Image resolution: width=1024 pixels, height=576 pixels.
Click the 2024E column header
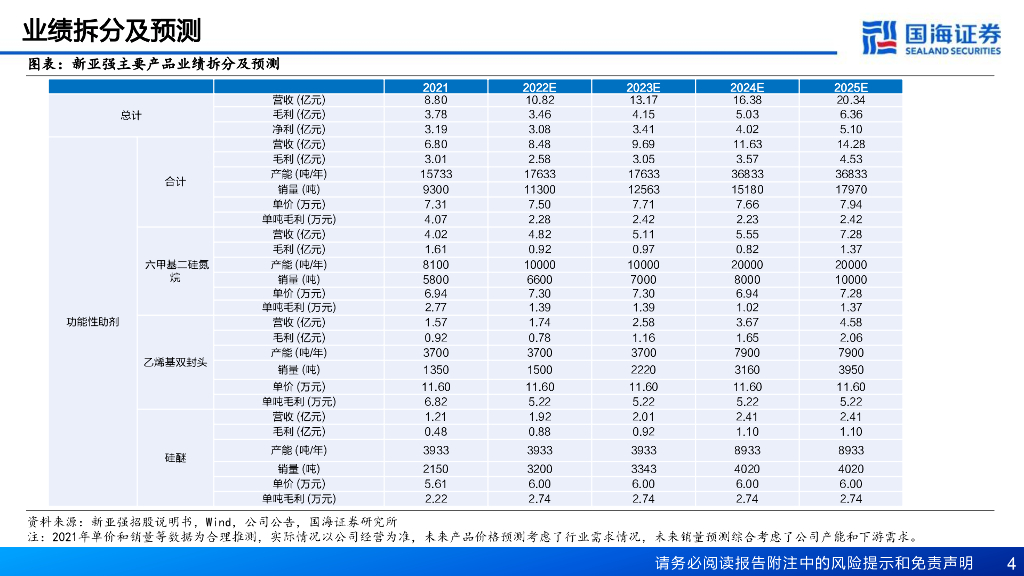tap(747, 88)
